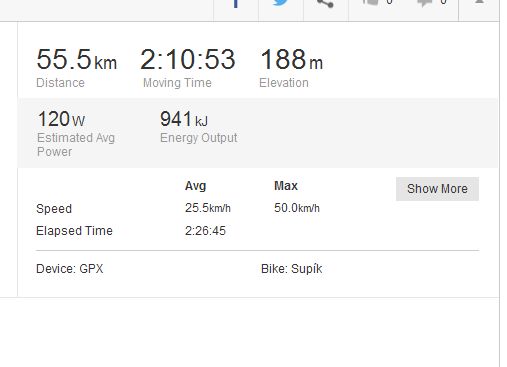Image resolution: width=507 pixels, height=367 pixels.
Task: Expand stats with Show More button
Action: click(x=437, y=189)
